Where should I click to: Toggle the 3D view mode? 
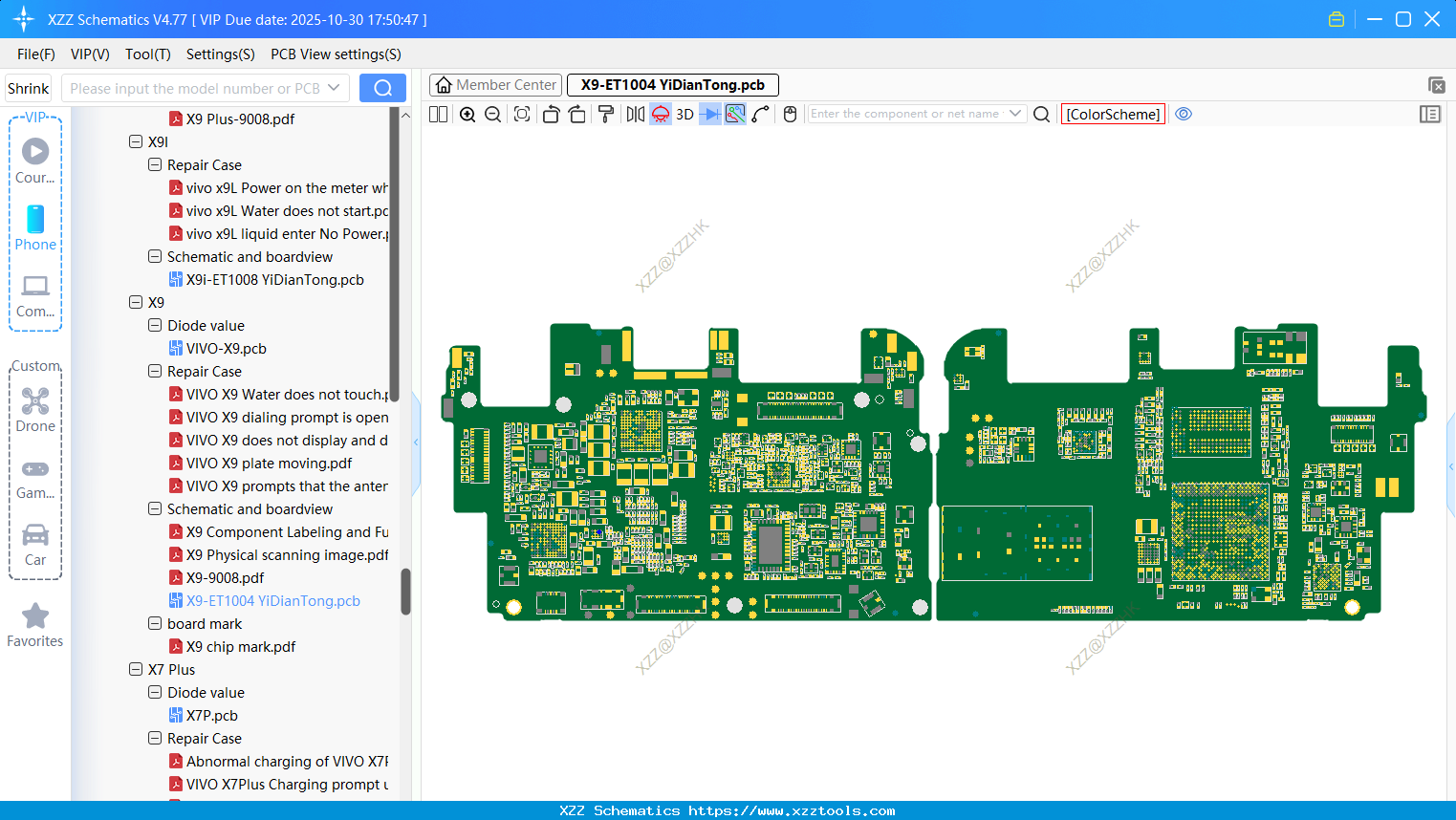pos(685,115)
